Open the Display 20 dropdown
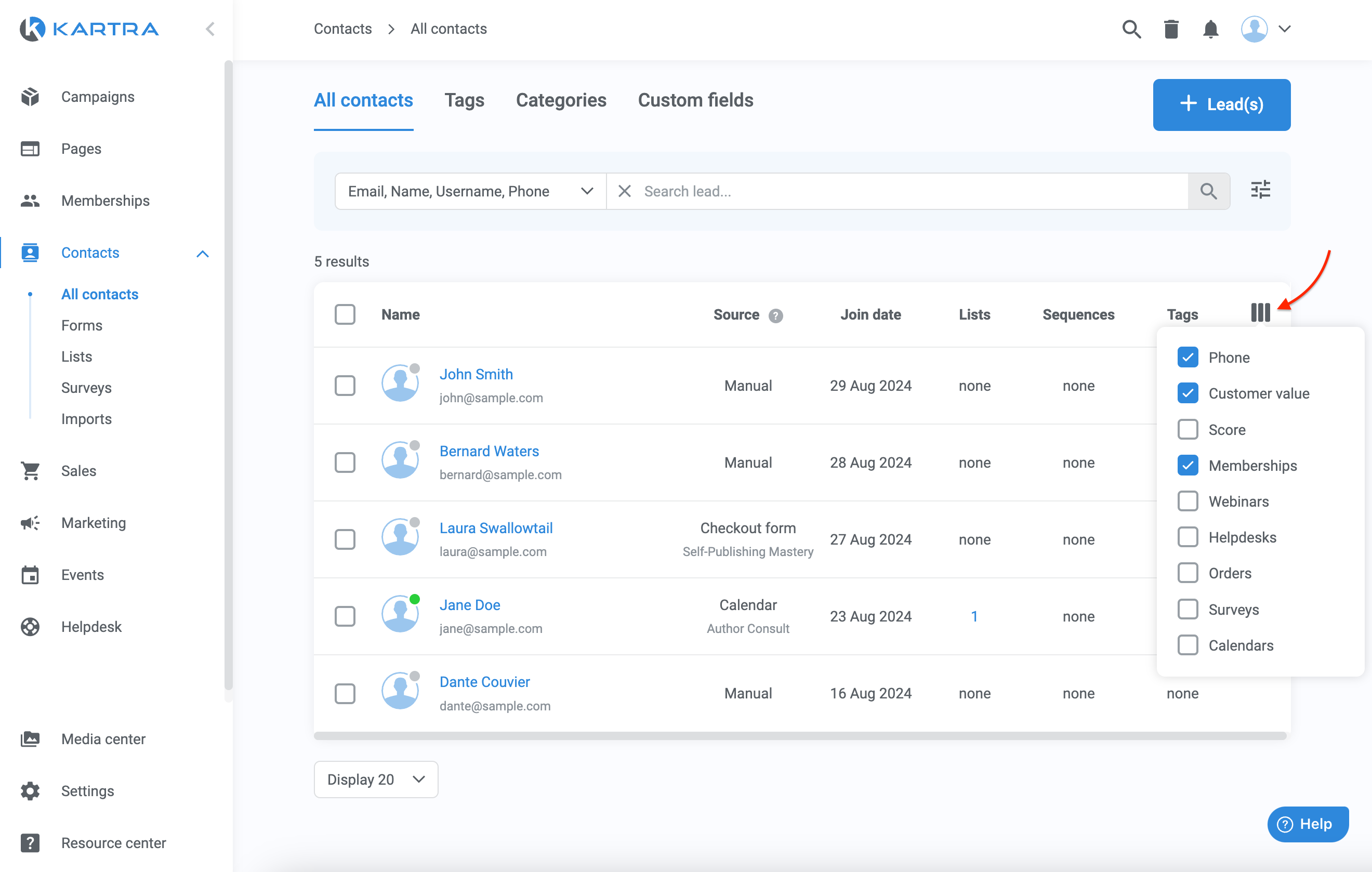The height and width of the screenshot is (872, 1372). pos(375,779)
